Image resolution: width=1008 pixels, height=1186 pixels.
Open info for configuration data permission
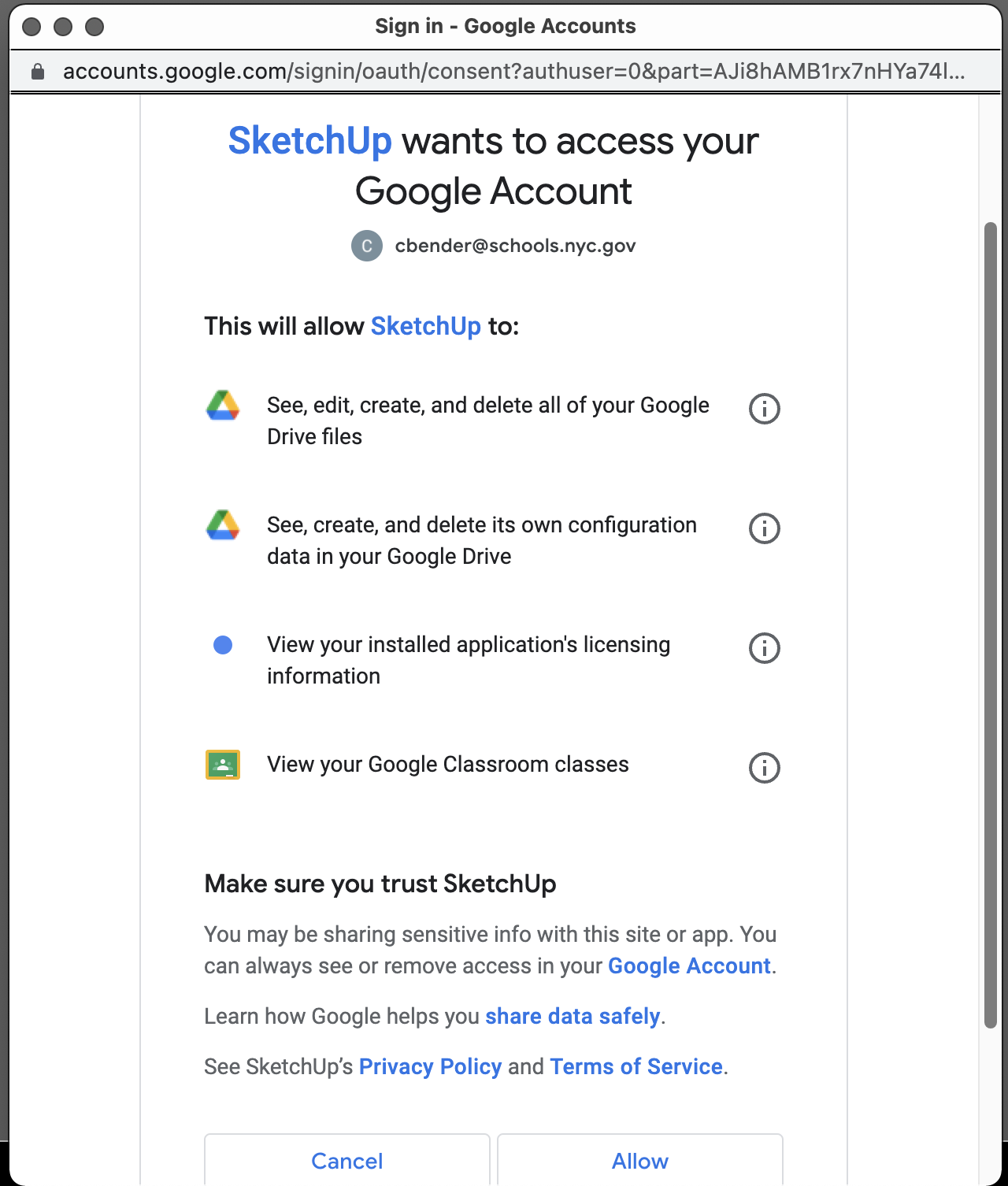tap(764, 528)
